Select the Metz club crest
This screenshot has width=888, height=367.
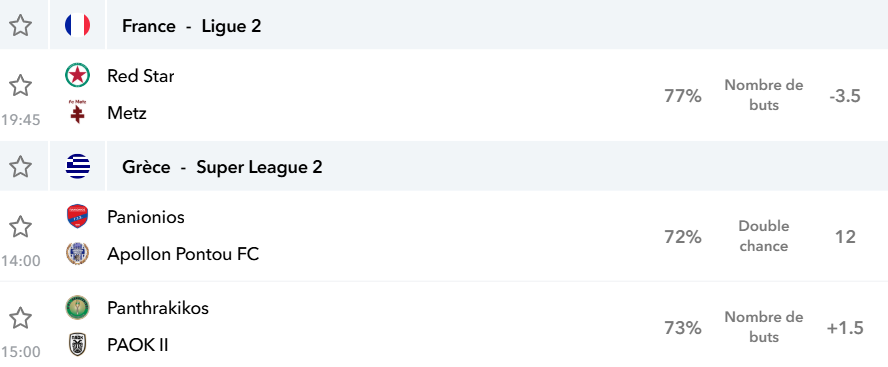click(78, 112)
